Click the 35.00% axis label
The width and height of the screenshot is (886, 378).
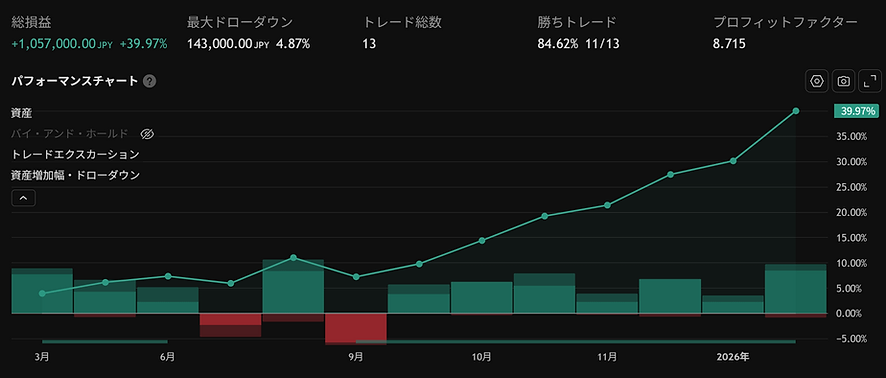852,137
